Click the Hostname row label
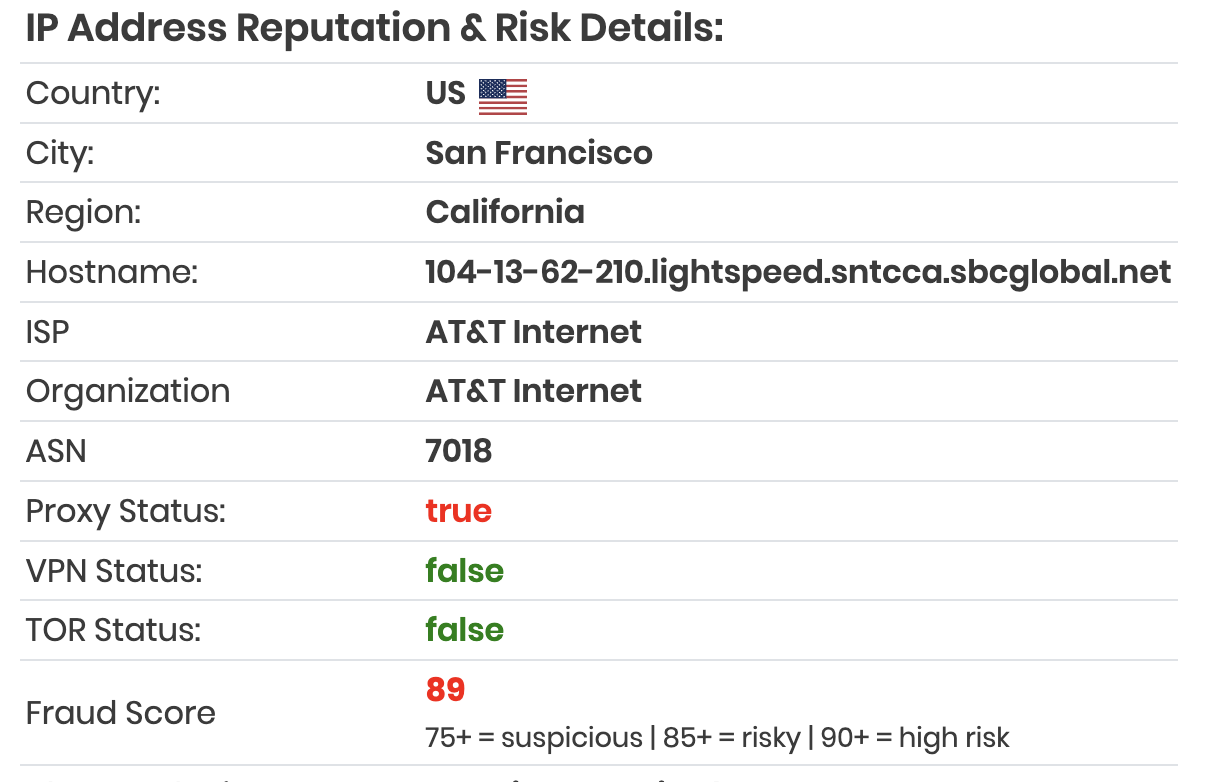1222x782 pixels. [112, 272]
